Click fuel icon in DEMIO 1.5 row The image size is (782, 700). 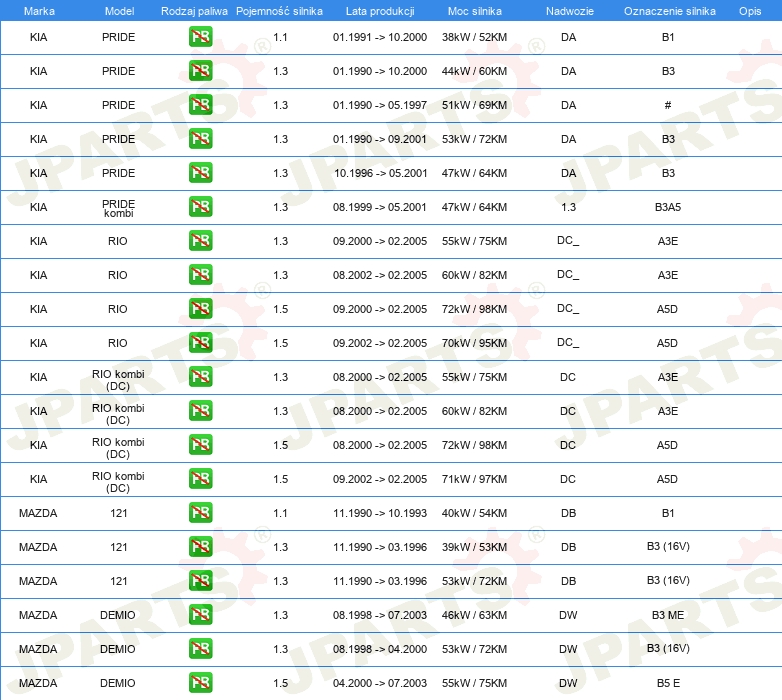pyautogui.click(x=200, y=683)
